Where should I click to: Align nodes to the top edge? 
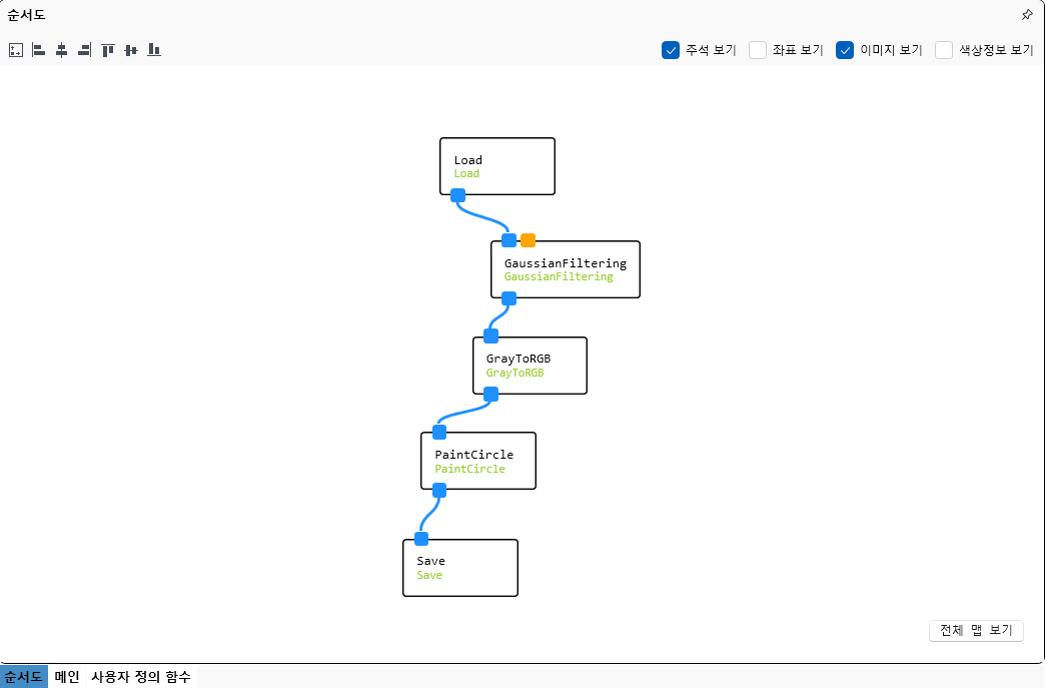click(x=108, y=50)
